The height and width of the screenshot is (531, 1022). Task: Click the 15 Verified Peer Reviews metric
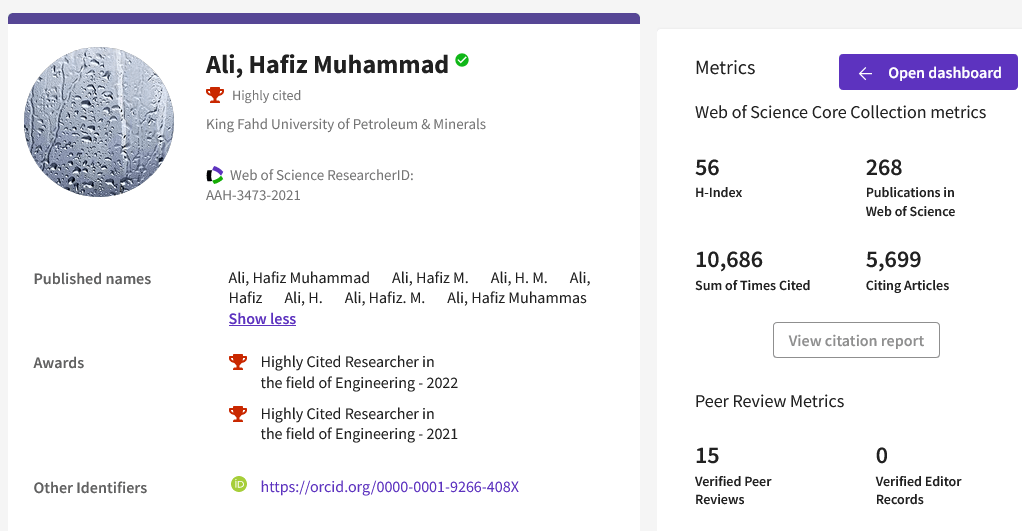click(707, 456)
